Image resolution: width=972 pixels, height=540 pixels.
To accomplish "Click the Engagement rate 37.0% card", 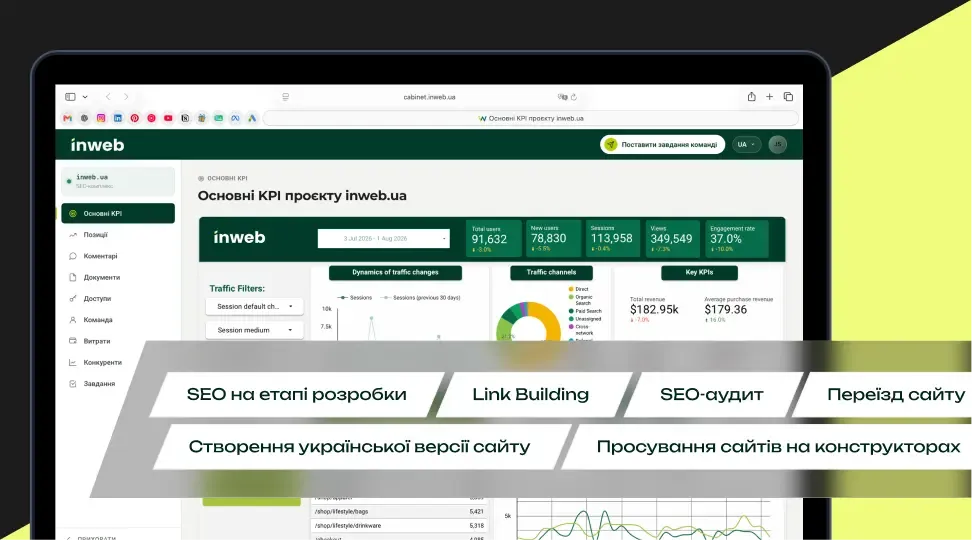I will [736, 239].
